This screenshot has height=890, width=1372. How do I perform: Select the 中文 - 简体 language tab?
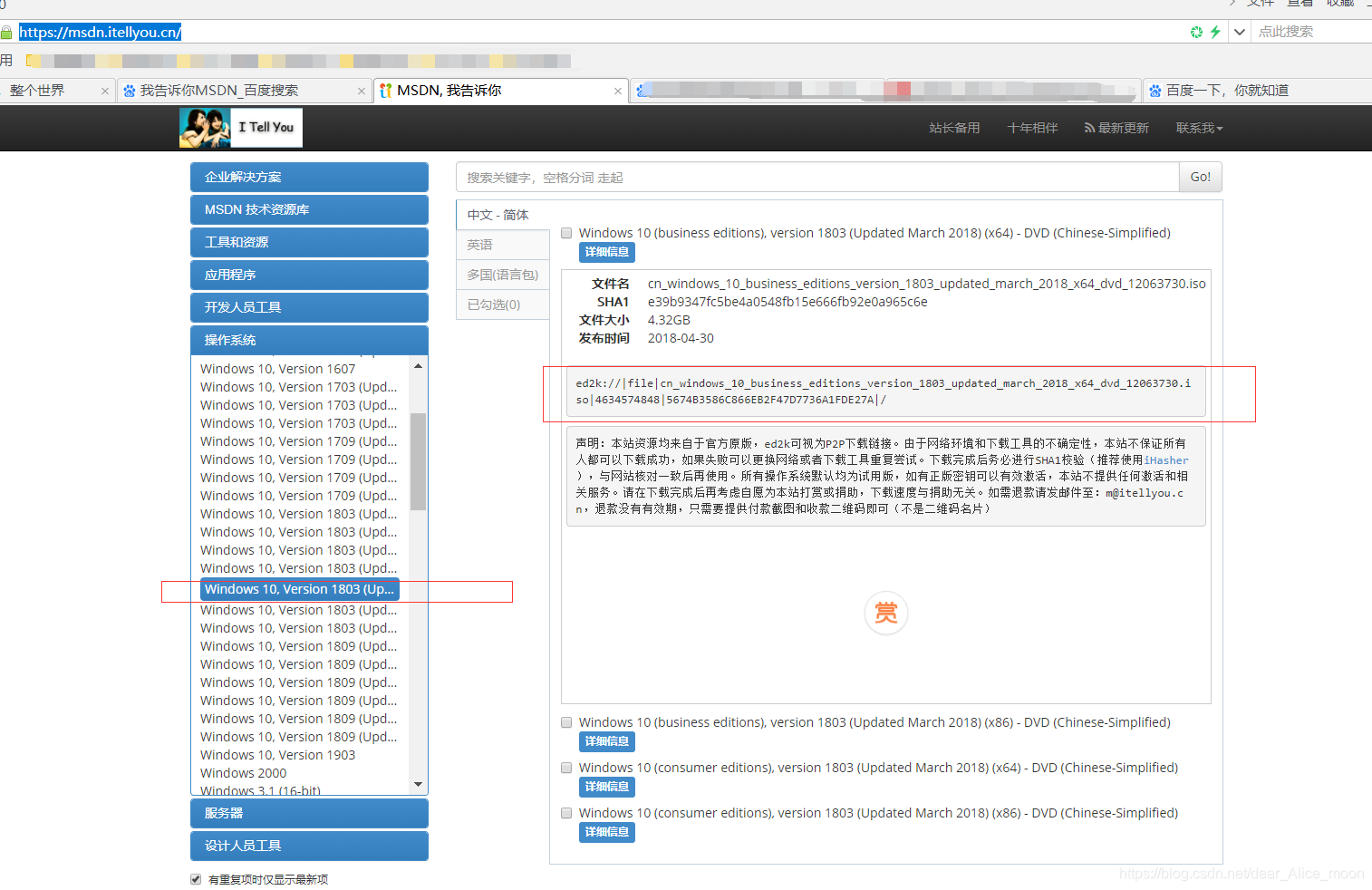[x=503, y=215]
